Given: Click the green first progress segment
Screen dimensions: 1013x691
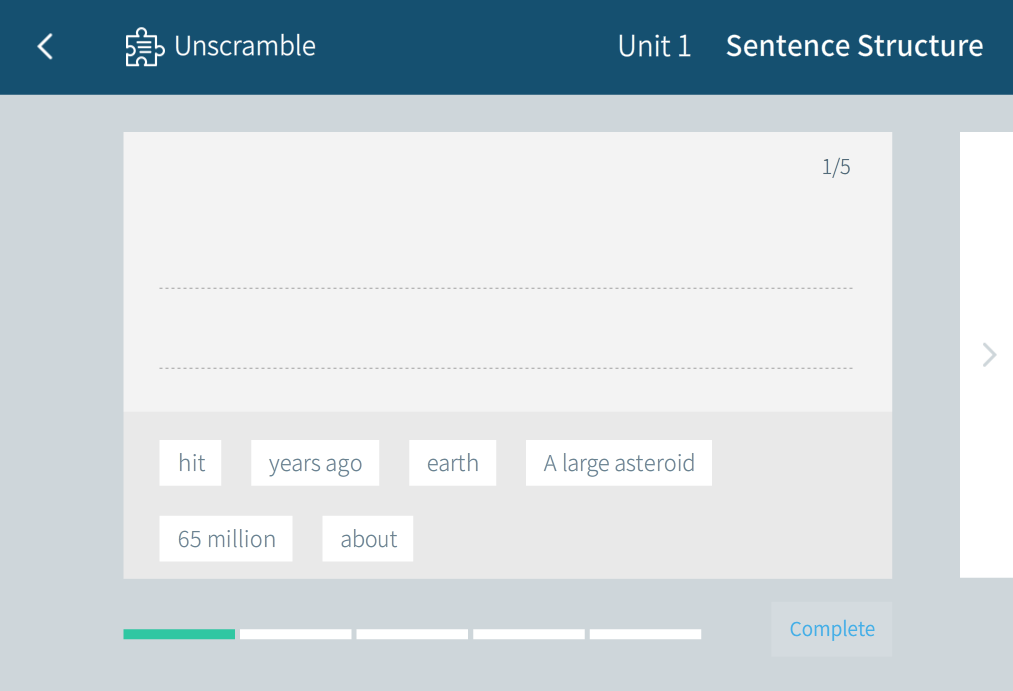Looking at the screenshot, I should coord(179,634).
